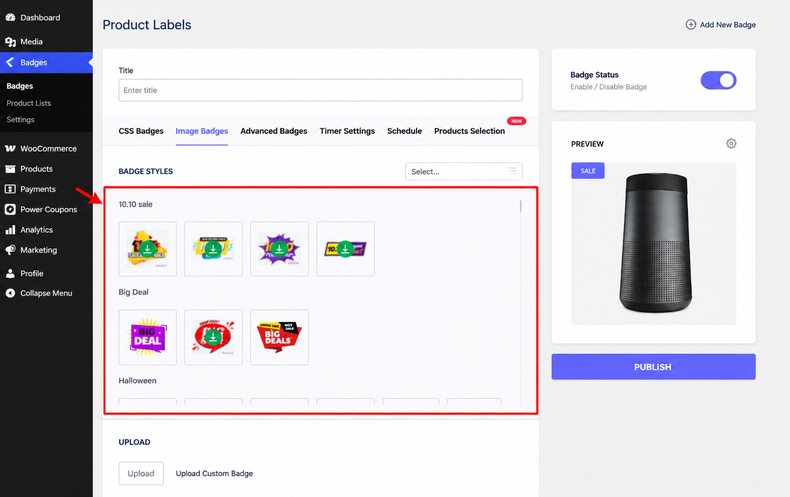Click the 'Big Deal' category heading

pos(134,292)
